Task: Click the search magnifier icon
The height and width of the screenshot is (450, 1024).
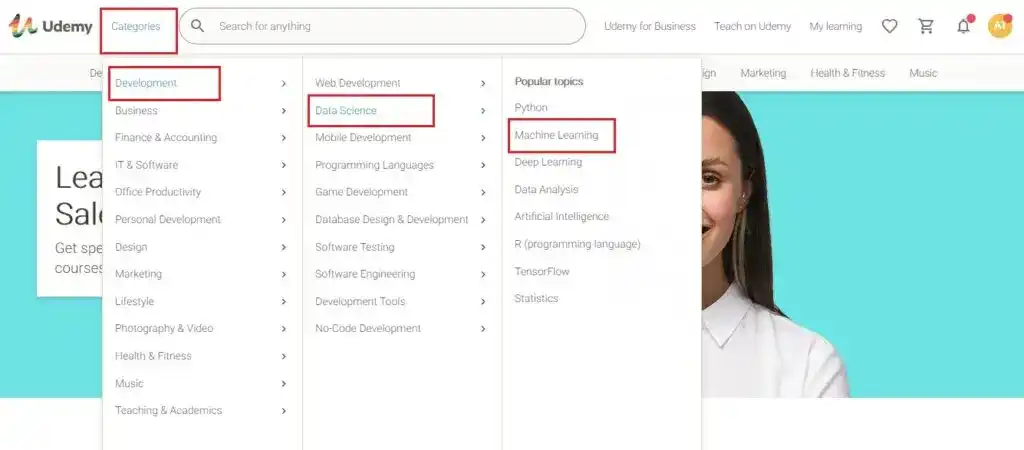Action: click(x=198, y=26)
